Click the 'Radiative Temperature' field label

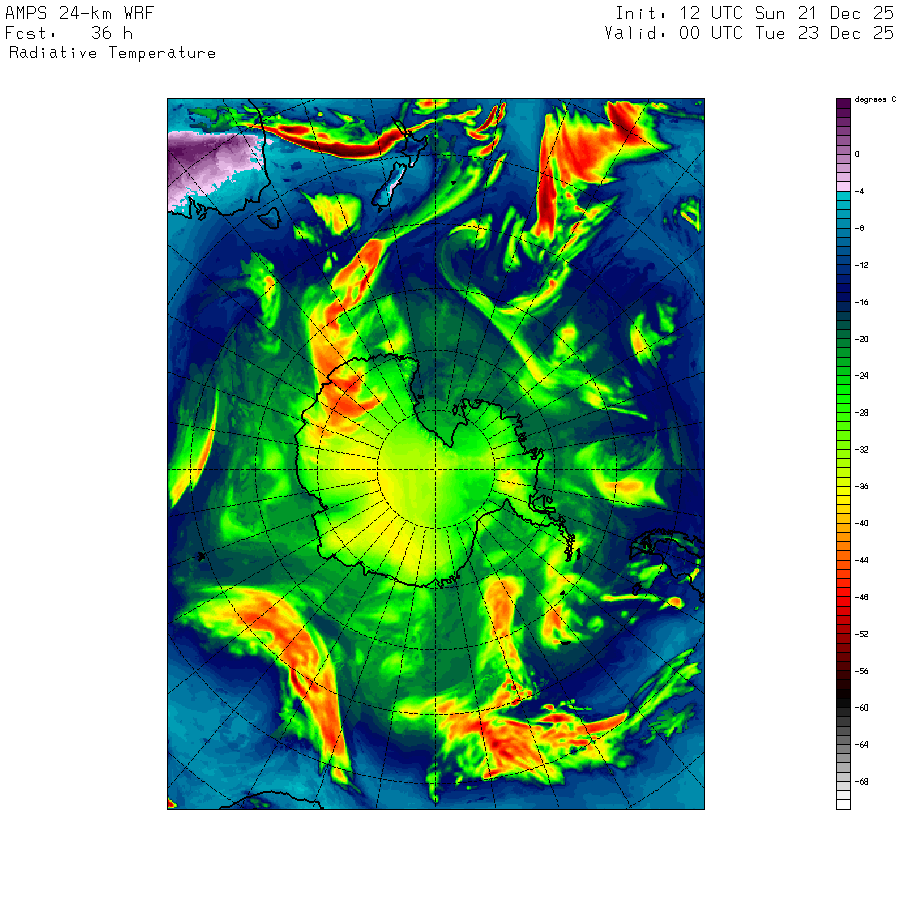tap(112, 53)
